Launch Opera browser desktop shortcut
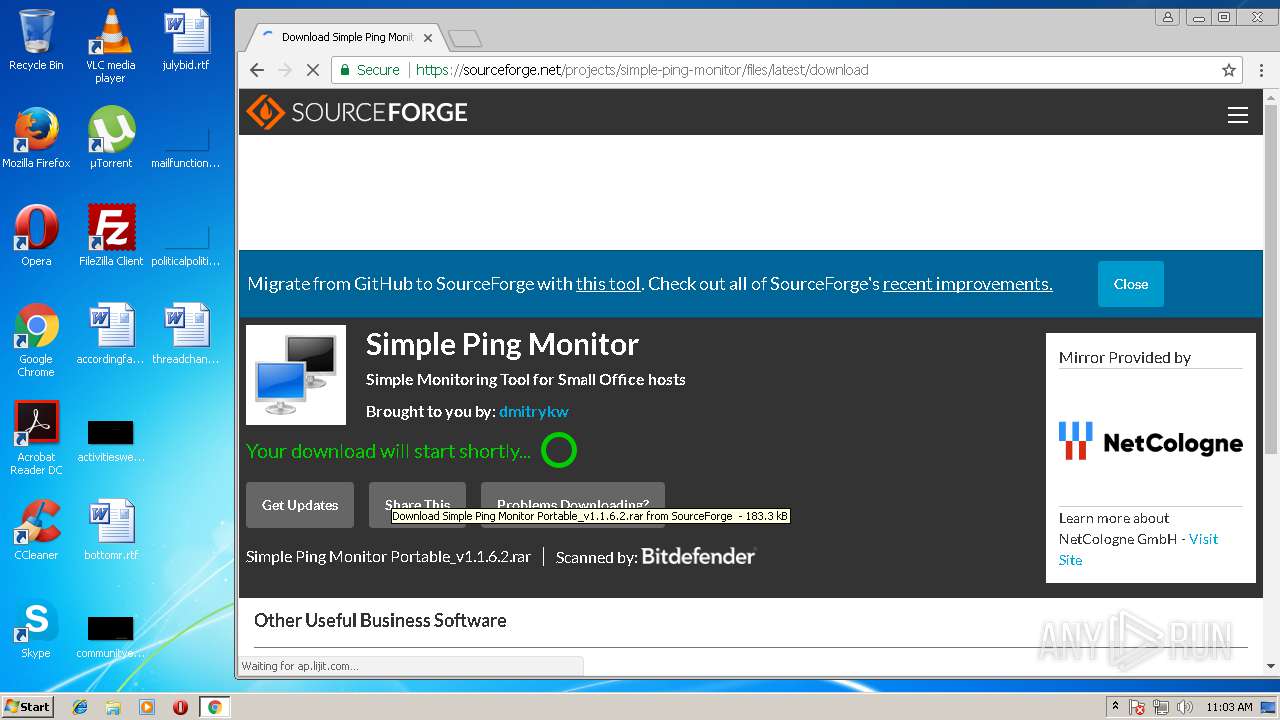The image size is (1280, 720). coord(36,236)
